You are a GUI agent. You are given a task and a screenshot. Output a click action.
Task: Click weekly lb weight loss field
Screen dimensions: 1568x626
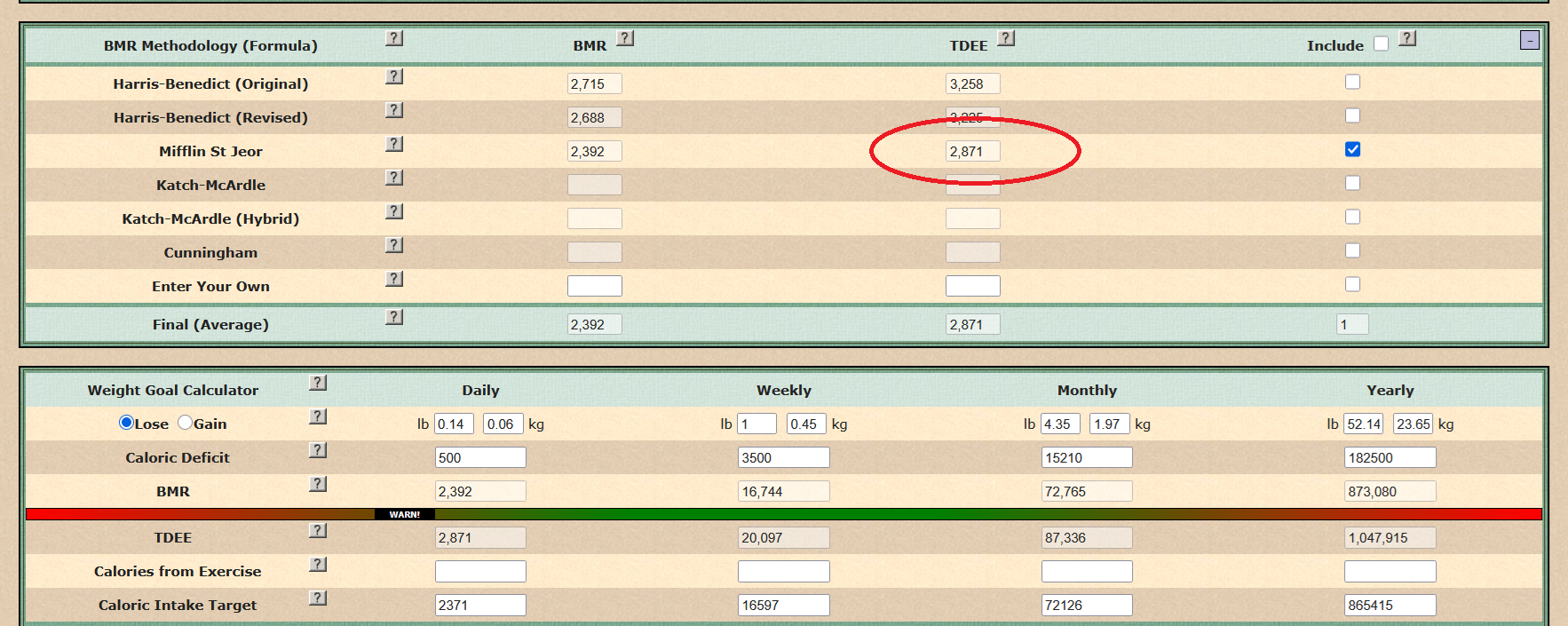tap(756, 424)
